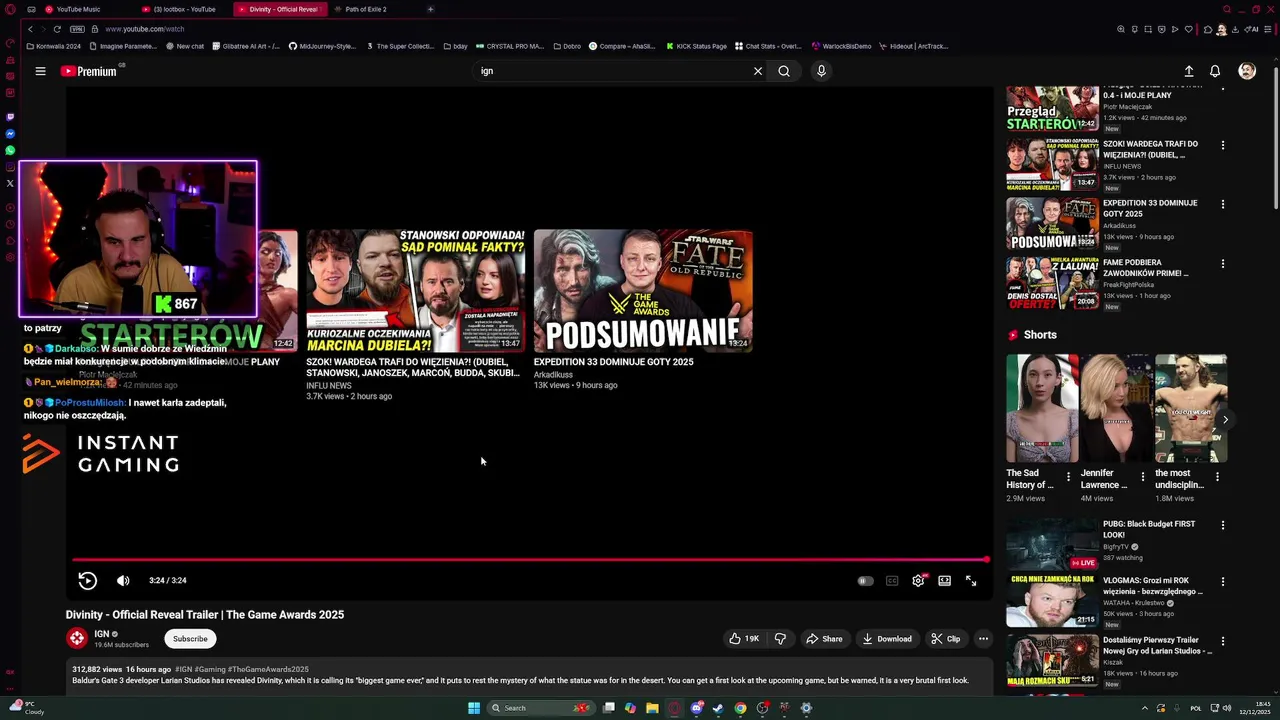Open menu for Jennifer Lawrence short
1280x720 pixels.
[x=1142, y=477]
